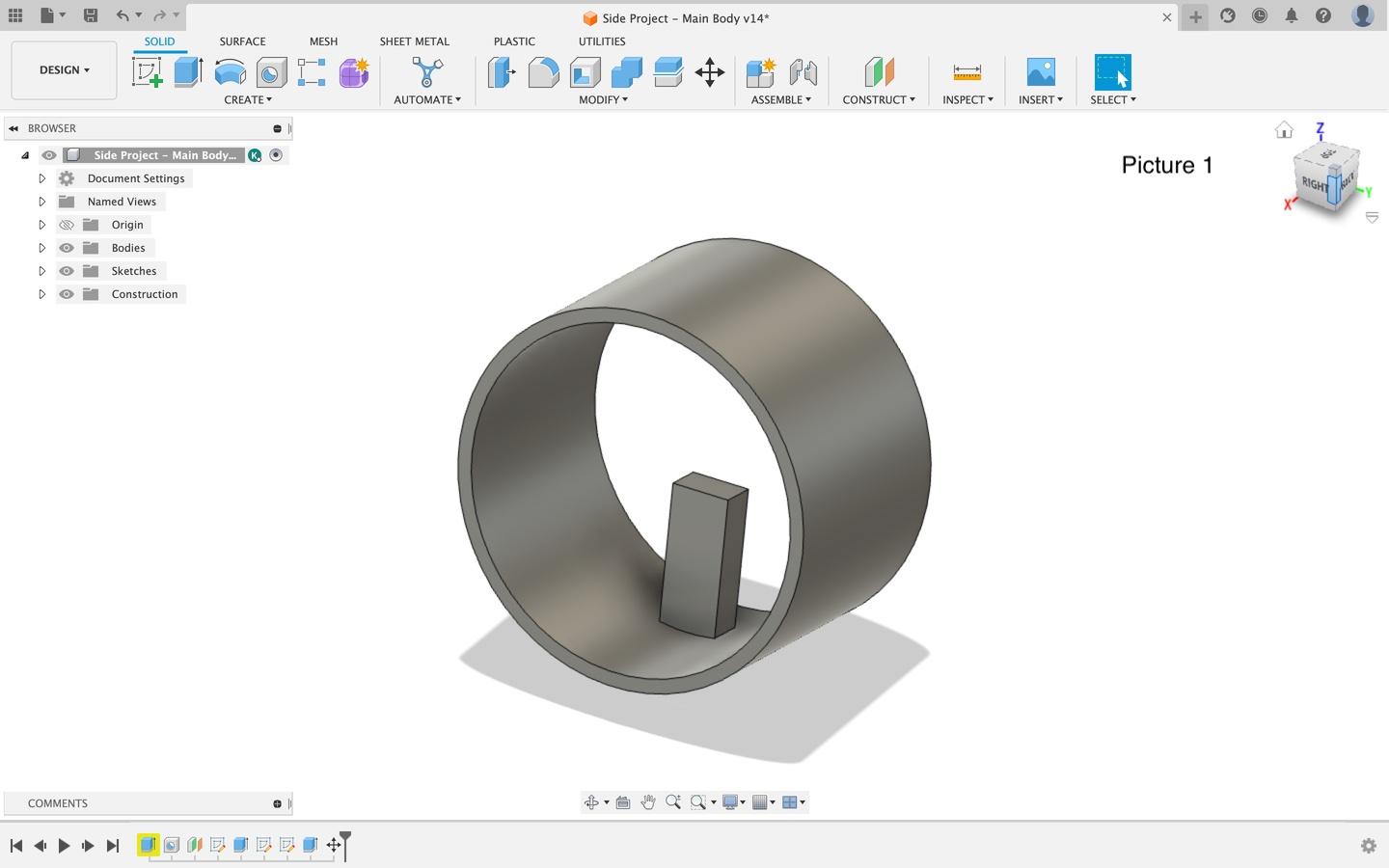Image resolution: width=1389 pixels, height=868 pixels.
Task: Select the Move/Copy tool in the Modify toolbar
Action: pyautogui.click(x=709, y=72)
